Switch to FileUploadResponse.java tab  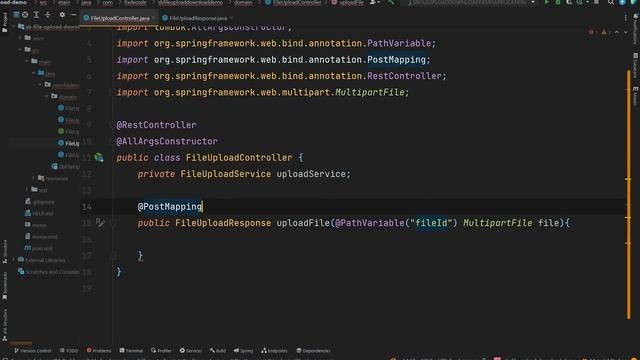198,18
